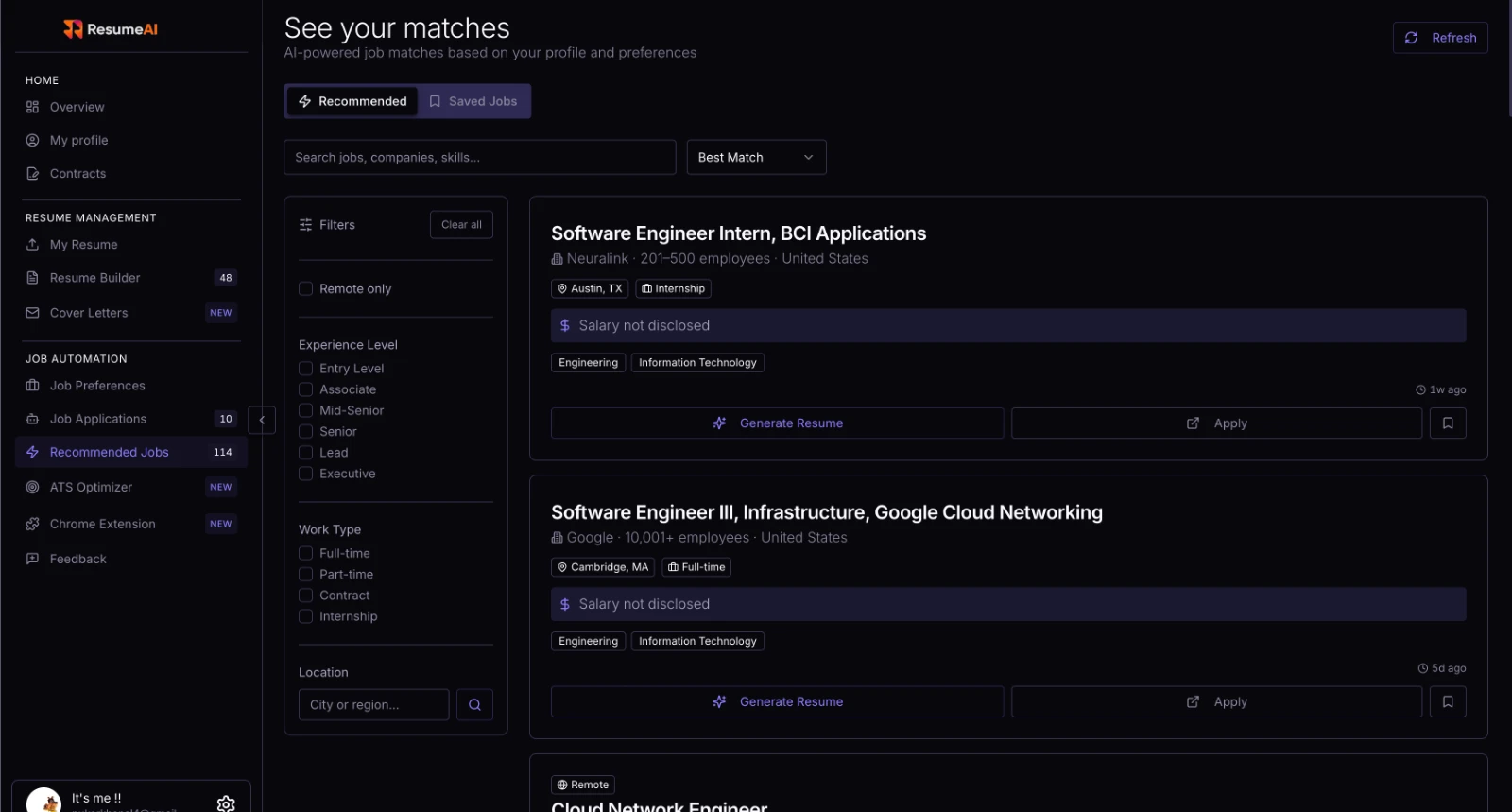The height and width of the screenshot is (812, 1512).
Task: Tick the Internship work type checkbox
Action: pyautogui.click(x=305, y=616)
